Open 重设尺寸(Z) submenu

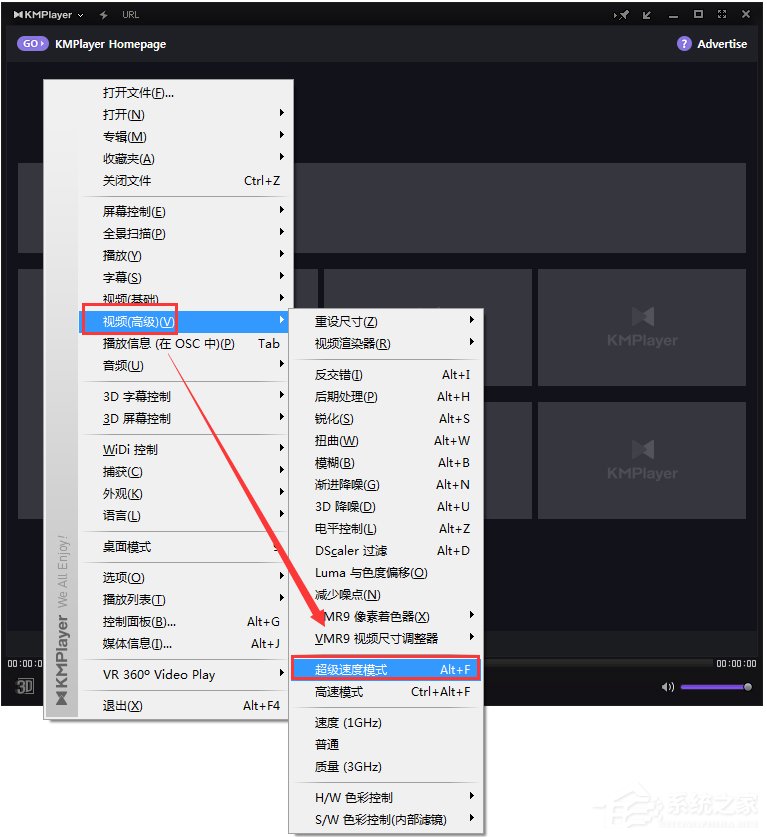386,321
